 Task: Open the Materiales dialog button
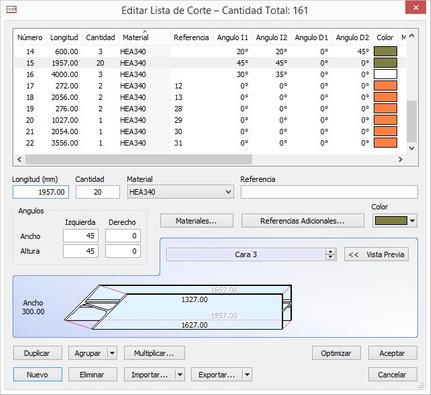[196, 221]
